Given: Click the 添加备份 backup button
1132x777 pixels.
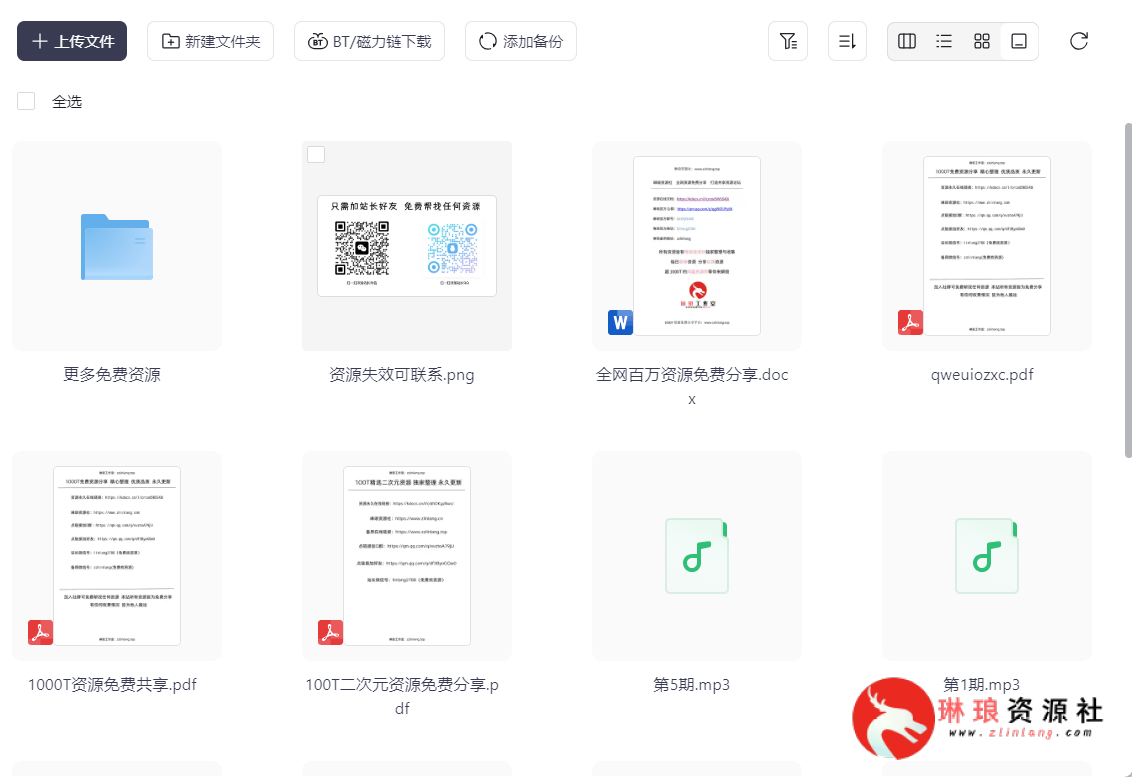Looking at the screenshot, I should pos(521,41).
